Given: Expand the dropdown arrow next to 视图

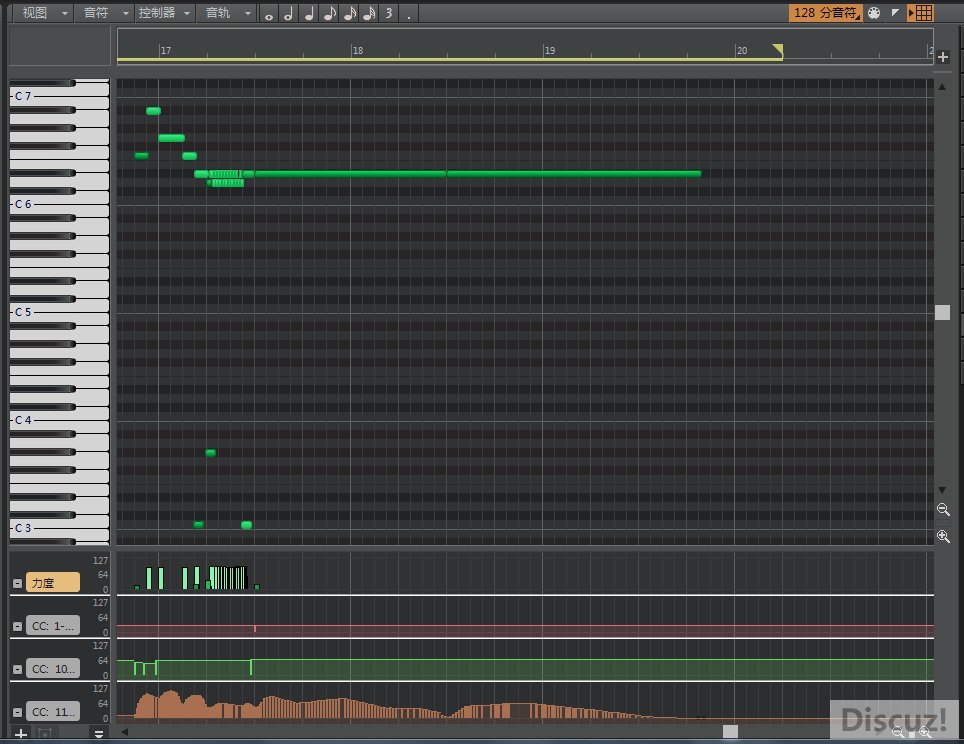Looking at the screenshot, I should (65, 13).
